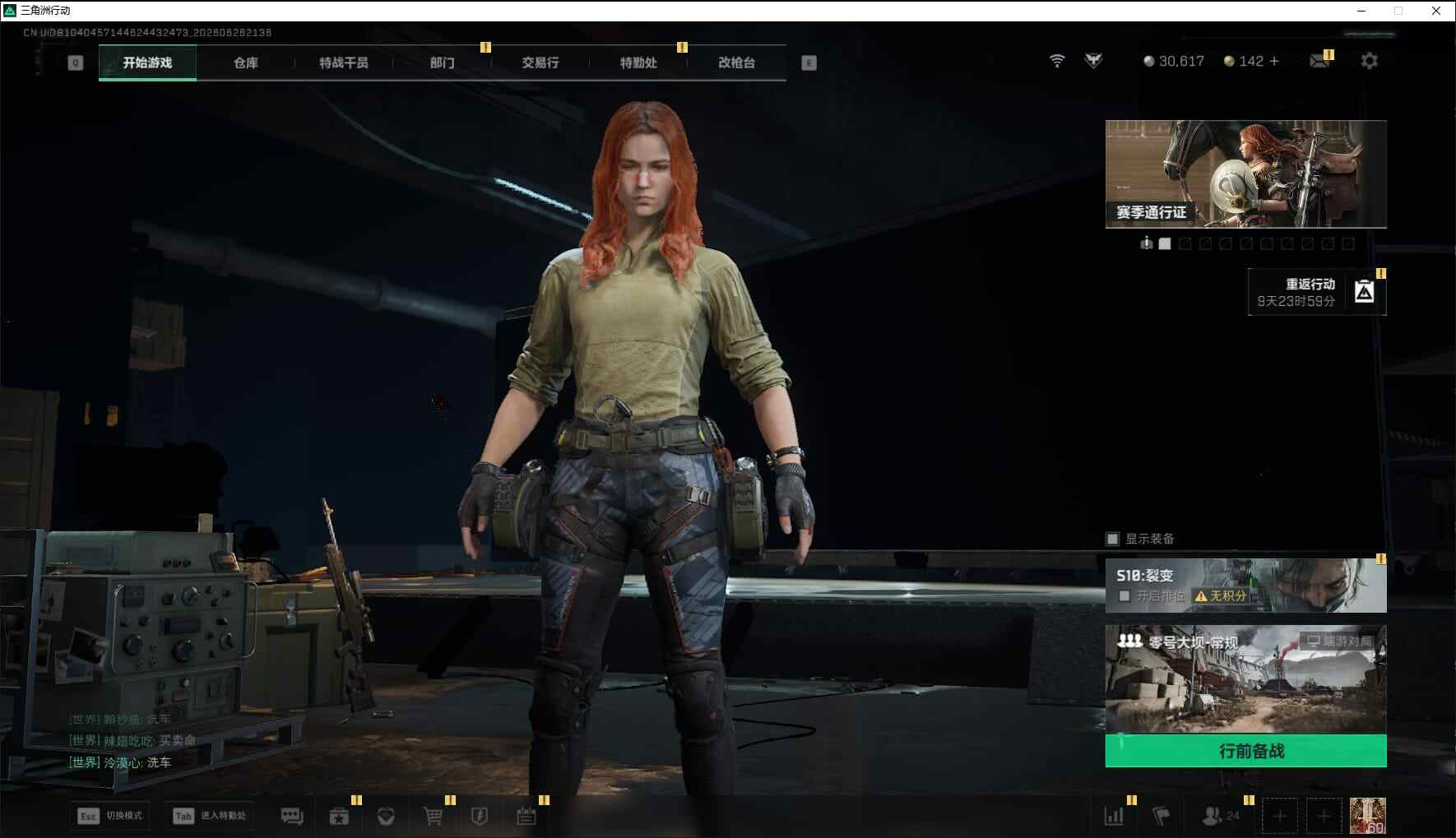Check the network signal icon
Viewport: 1456px width, 838px height.
pyautogui.click(x=1057, y=61)
